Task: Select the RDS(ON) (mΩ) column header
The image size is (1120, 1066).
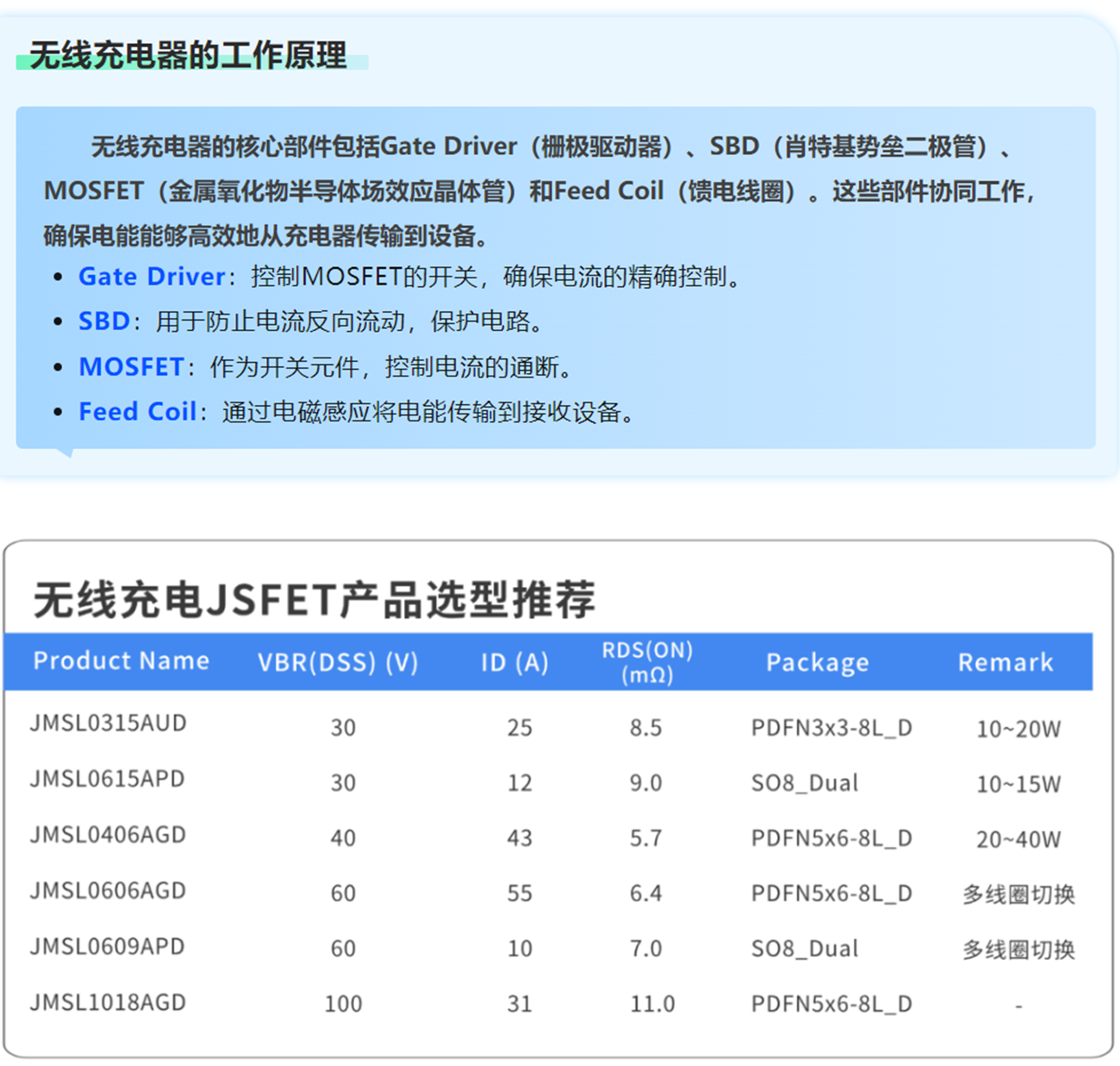Action: click(647, 662)
